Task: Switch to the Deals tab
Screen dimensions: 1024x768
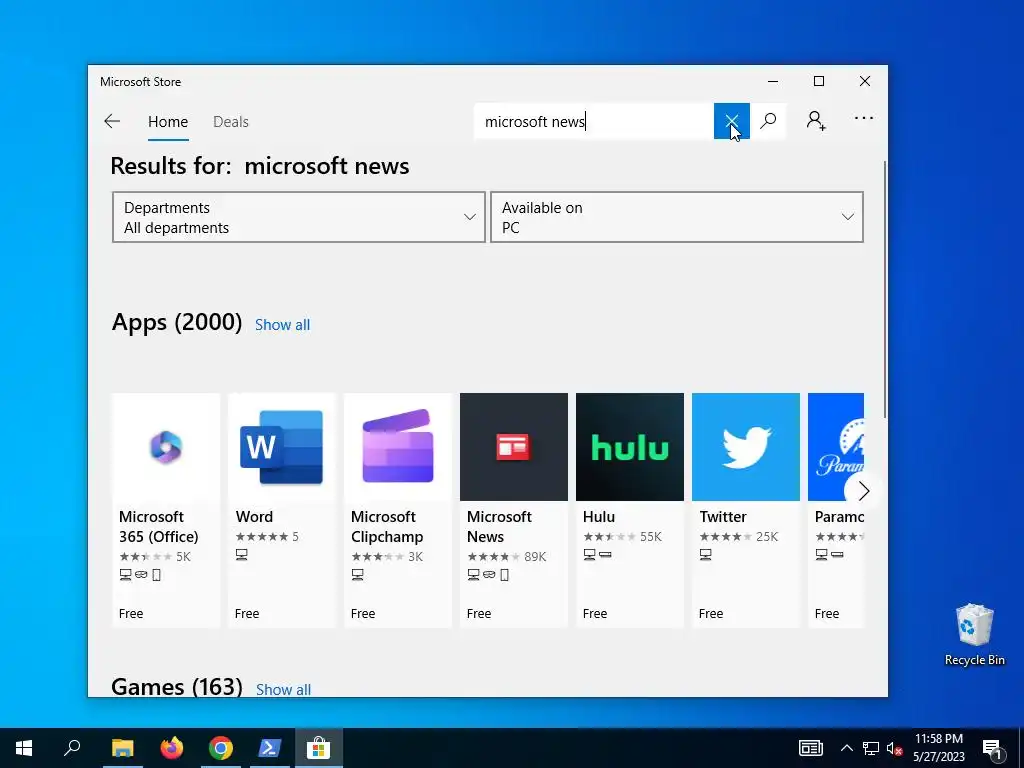Action: (x=231, y=121)
